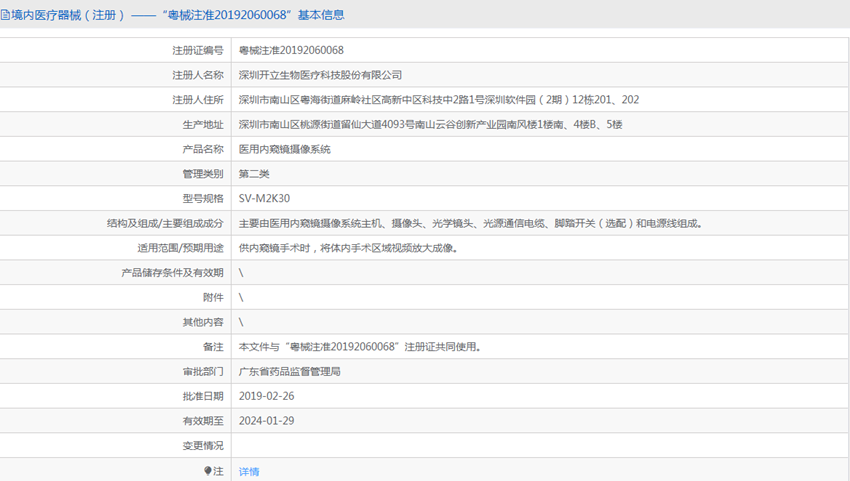Click the 附件 label
Image resolution: width=850 pixels, height=481 pixels.
[x=213, y=298]
